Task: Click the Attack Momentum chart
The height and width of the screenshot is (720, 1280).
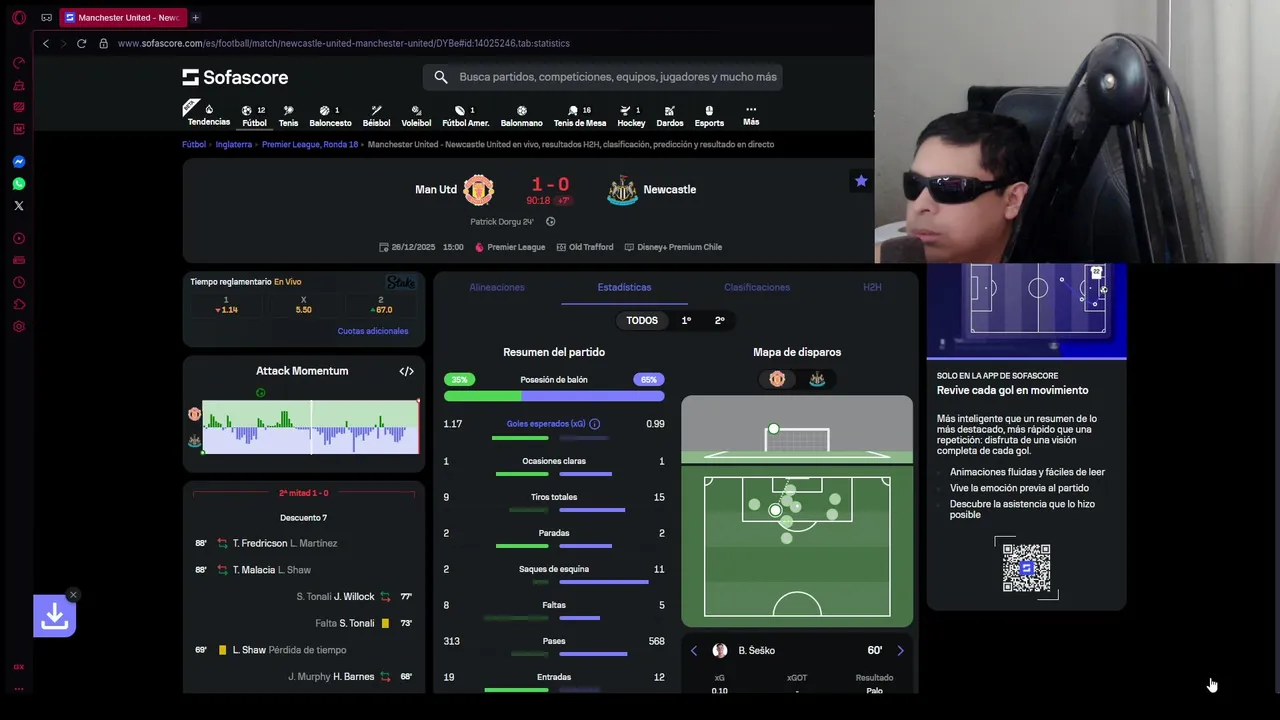Action: [x=310, y=427]
